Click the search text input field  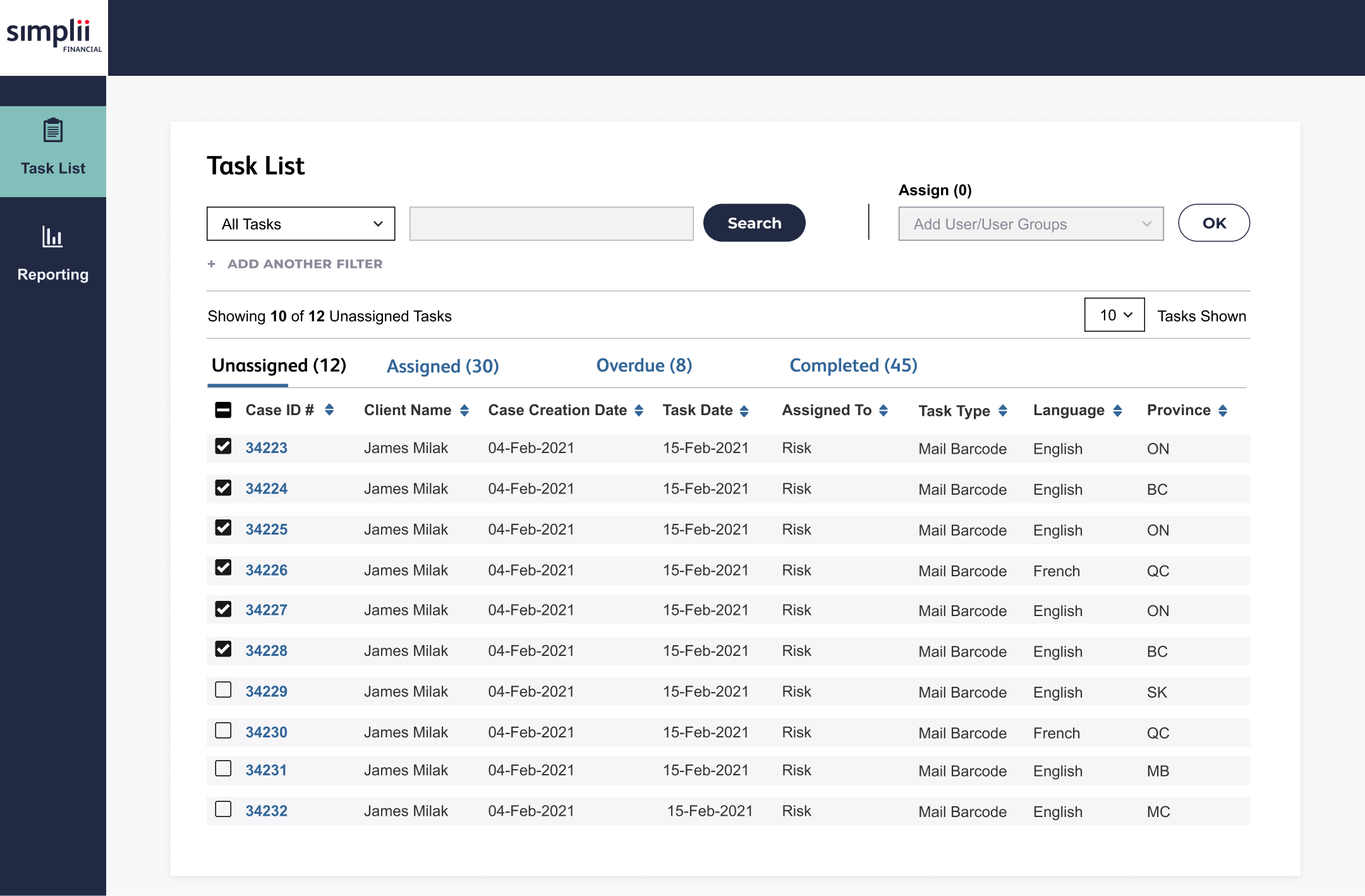(x=551, y=224)
